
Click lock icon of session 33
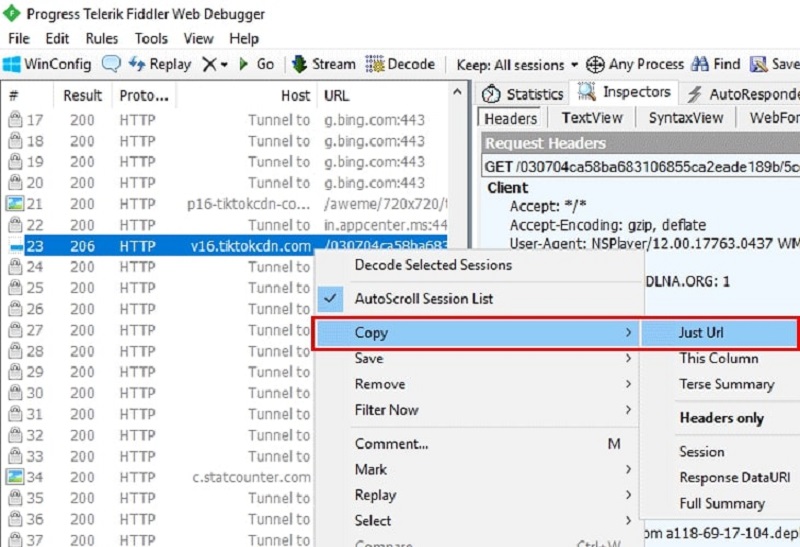[15, 456]
